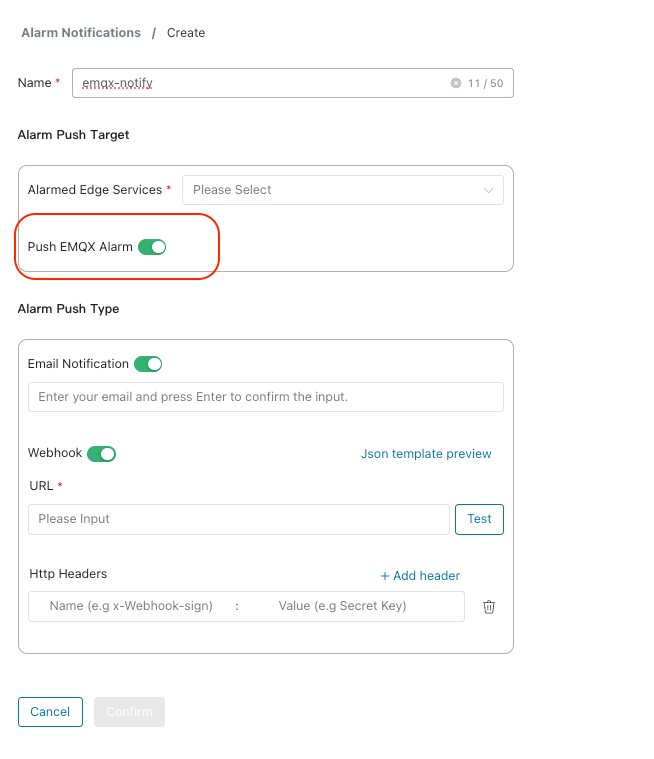Test the webhook URL

point(479,519)
